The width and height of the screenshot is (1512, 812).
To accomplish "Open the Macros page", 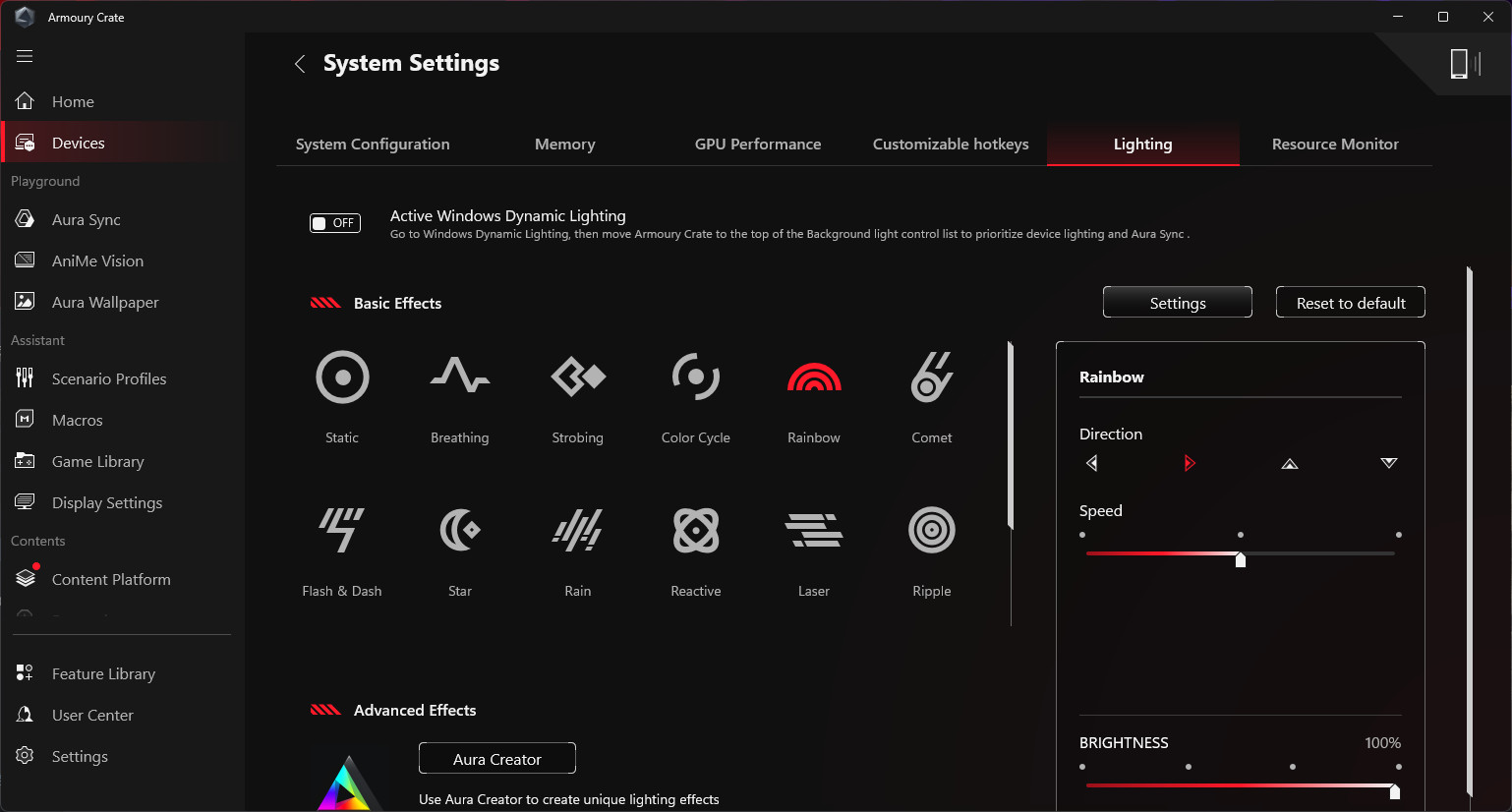I will coord(122,420).
